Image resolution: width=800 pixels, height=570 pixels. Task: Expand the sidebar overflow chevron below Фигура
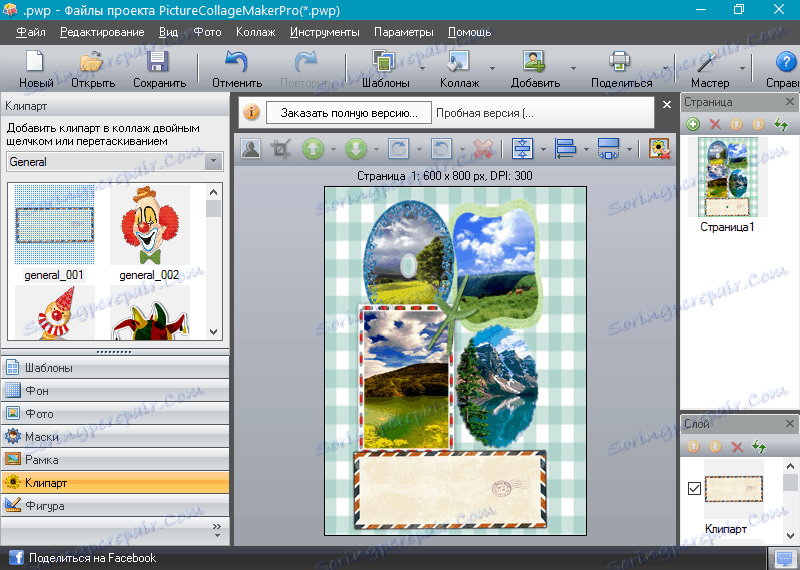217,530
